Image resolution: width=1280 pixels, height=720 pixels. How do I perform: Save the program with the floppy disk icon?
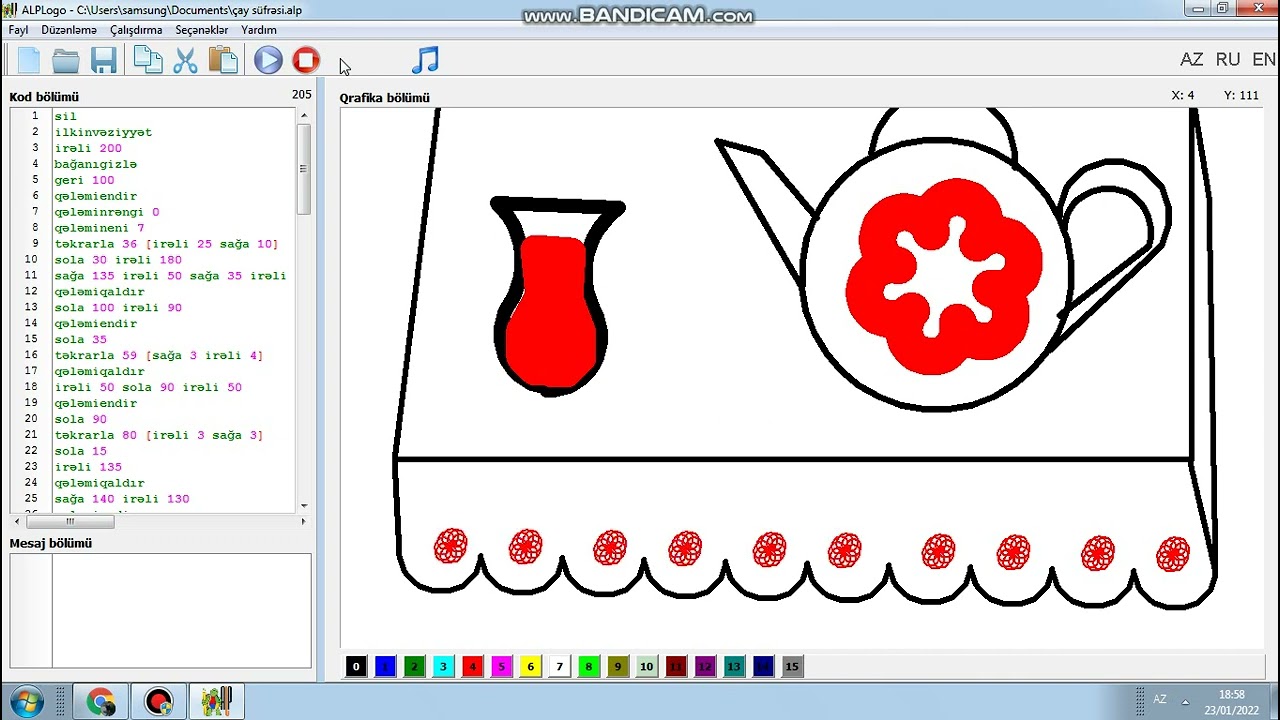[104, 60]
